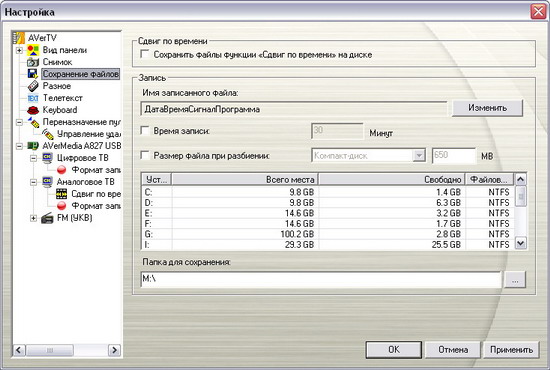Collapse the Аналоговое ТВ tree node
The width and height of the screenshot is (550, 370).
coord(33,182)
